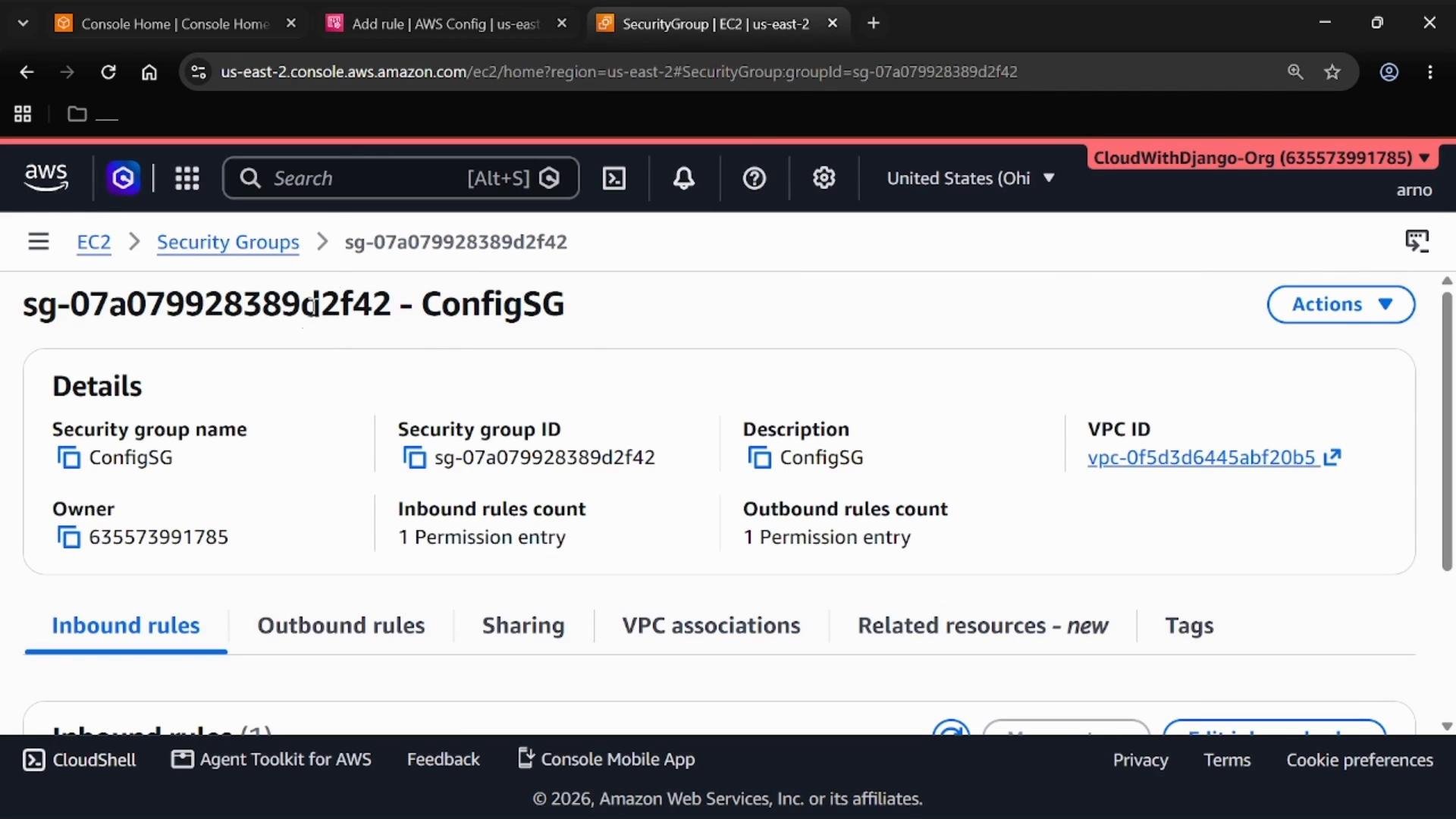Open the Sharing tab

(523, 626)
